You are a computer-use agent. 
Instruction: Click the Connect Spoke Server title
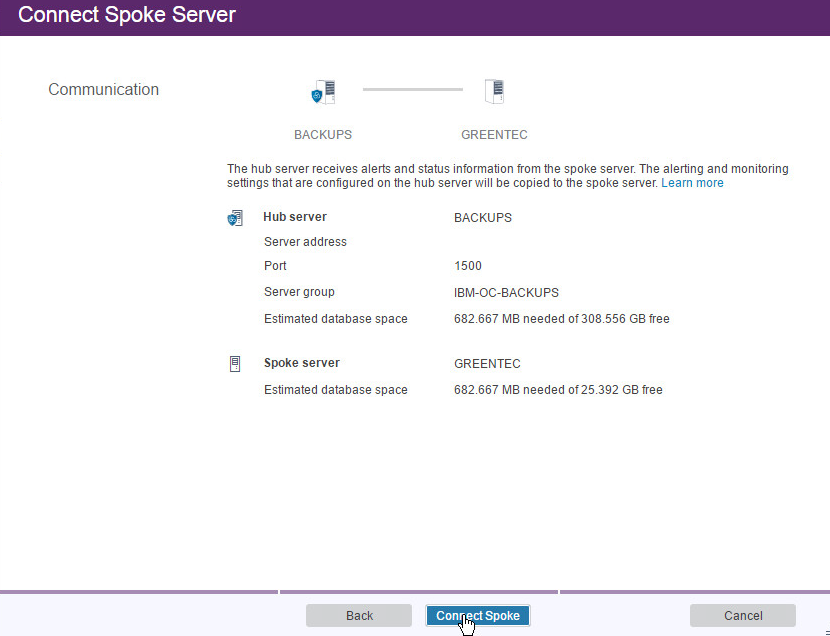tap(127, 16)
